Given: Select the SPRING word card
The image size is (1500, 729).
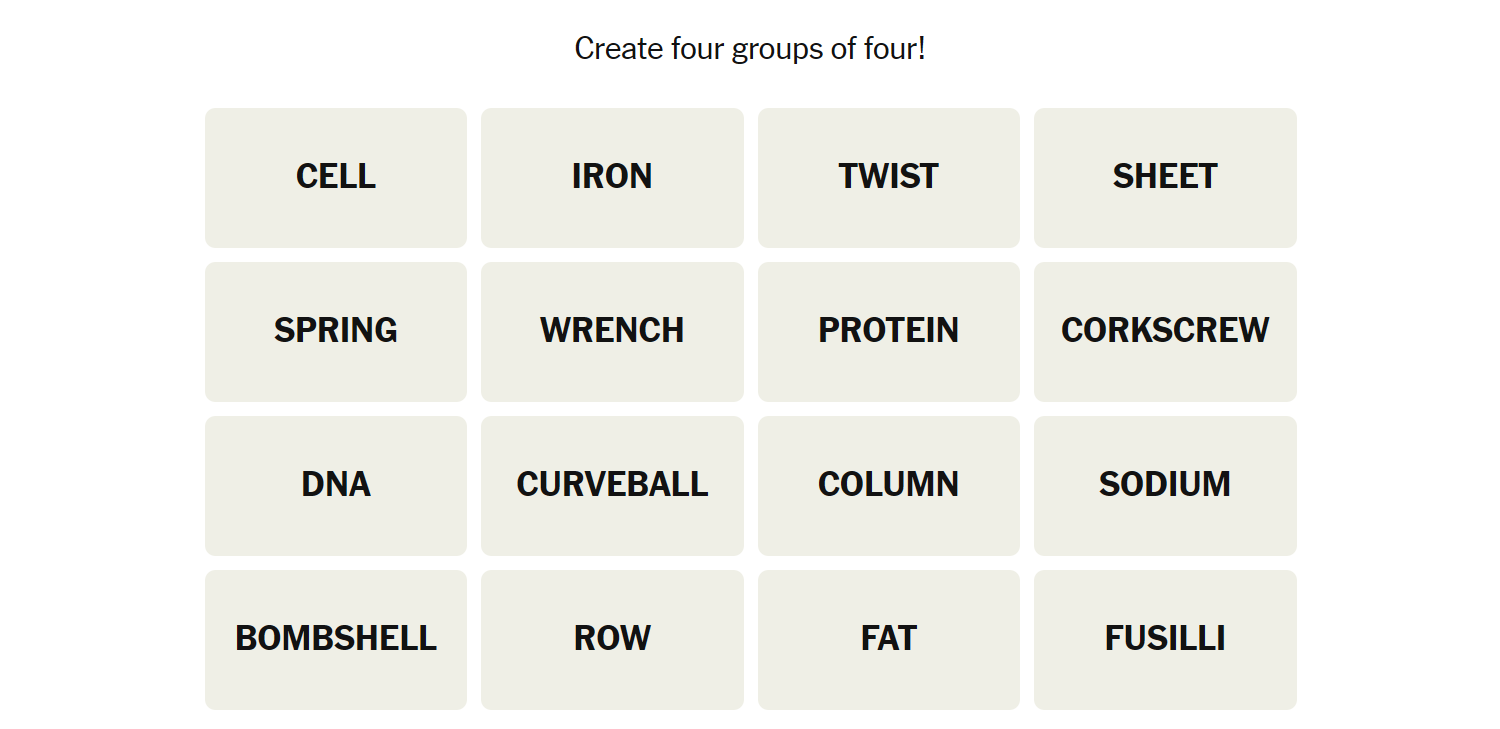Looking at the screenshot, I should 336,331.
